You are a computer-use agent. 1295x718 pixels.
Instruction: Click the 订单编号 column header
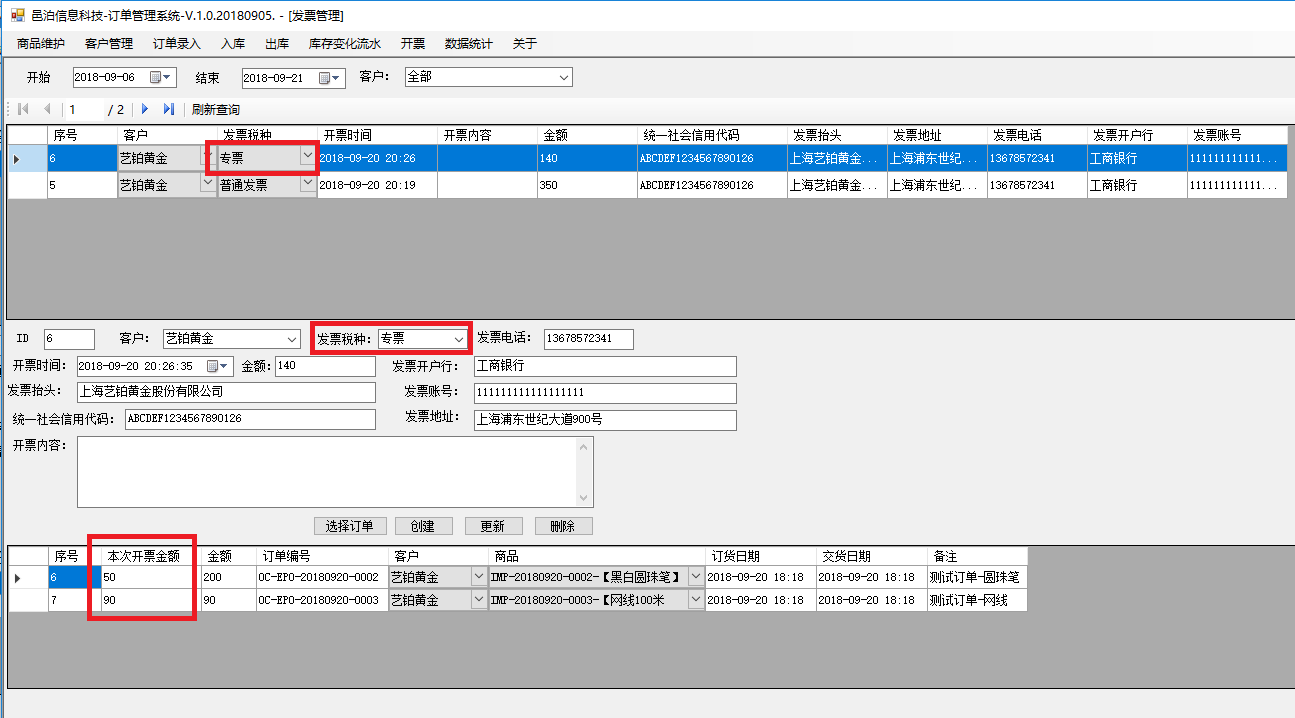(322, 556)
